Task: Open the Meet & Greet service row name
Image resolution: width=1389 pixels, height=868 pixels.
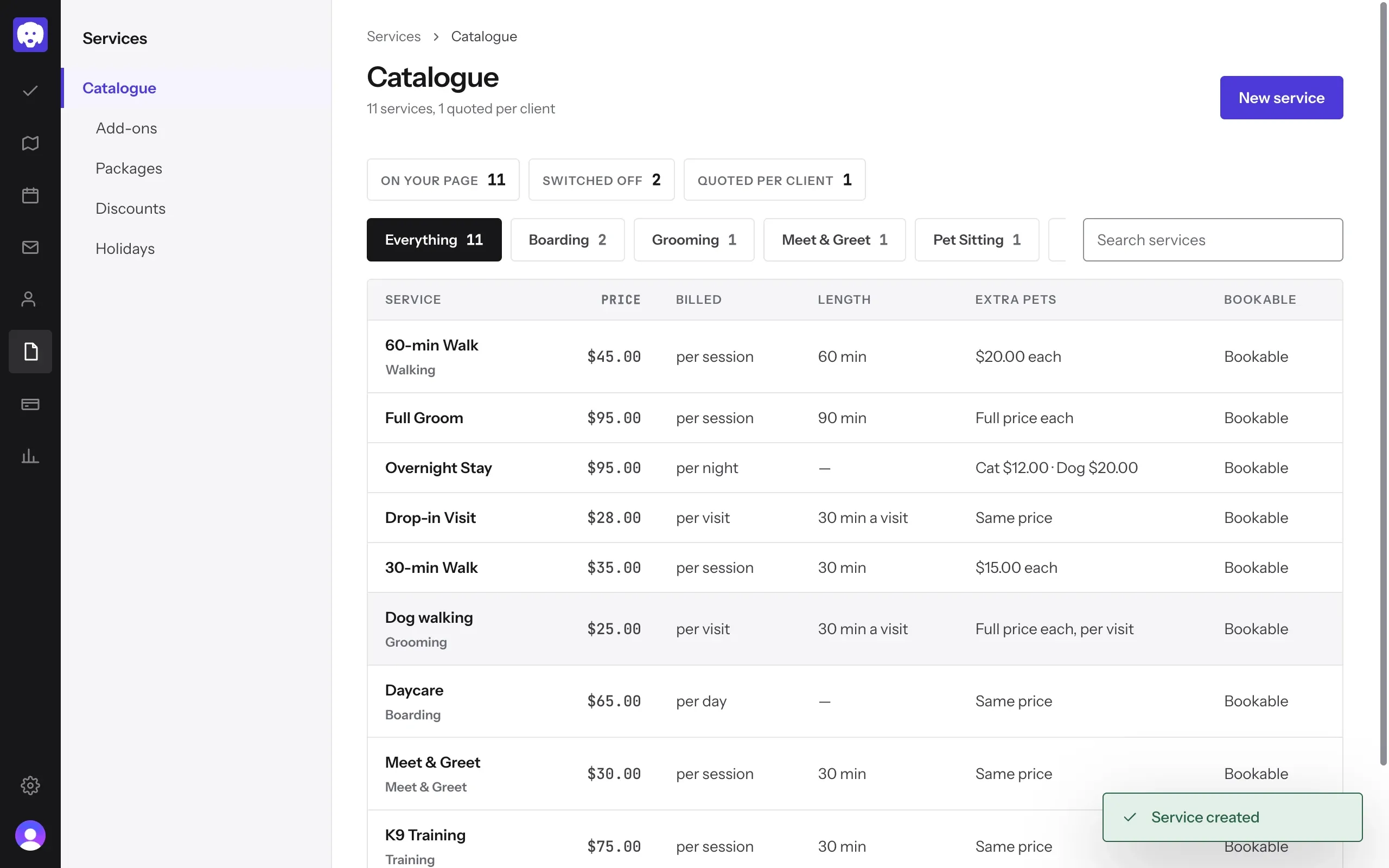Action: [x=432, y=762]
